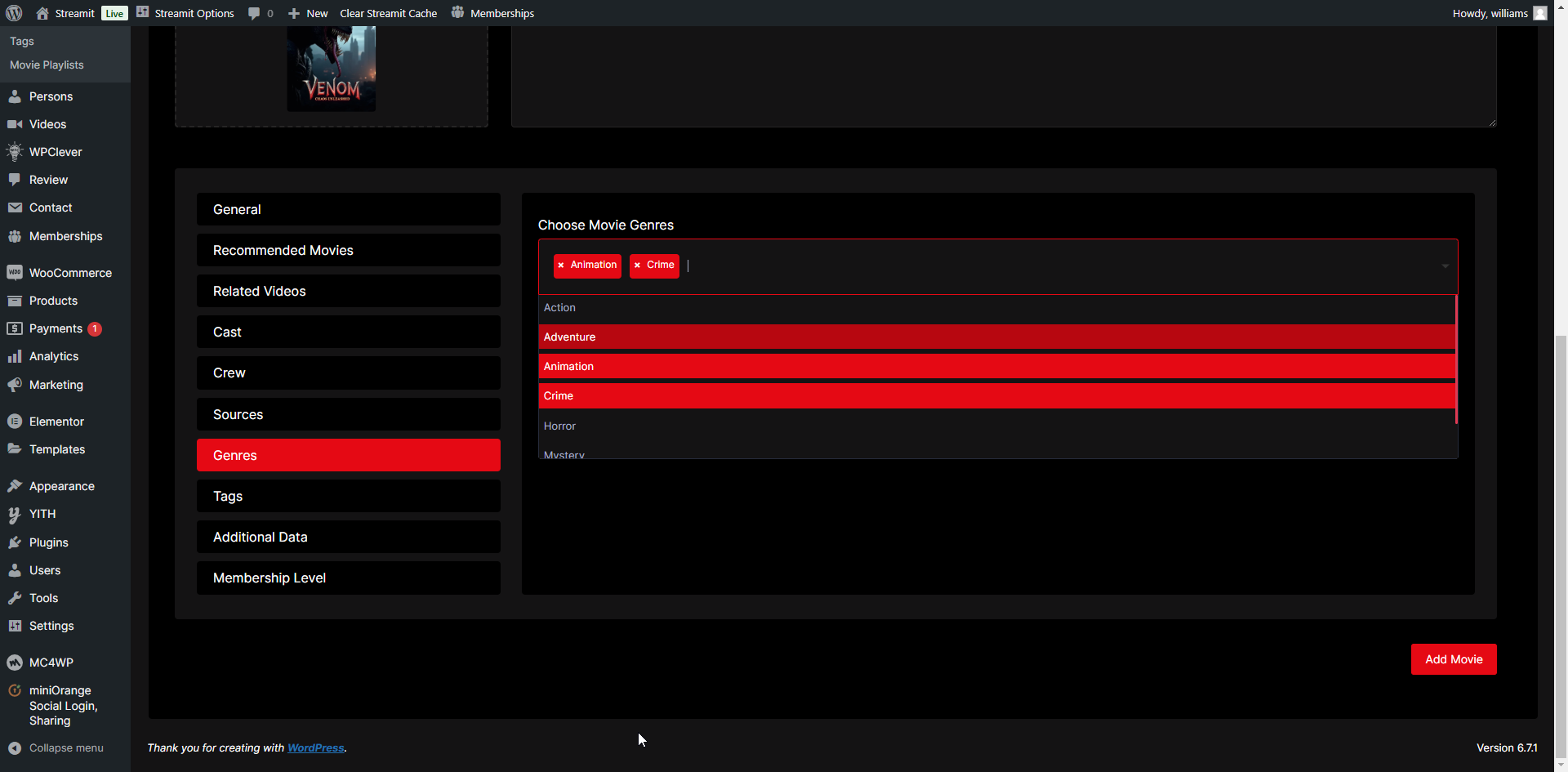Viewport: 1568px width, 772px height.
Task: Open the Streamit site home icon
Action: point(42,13)
